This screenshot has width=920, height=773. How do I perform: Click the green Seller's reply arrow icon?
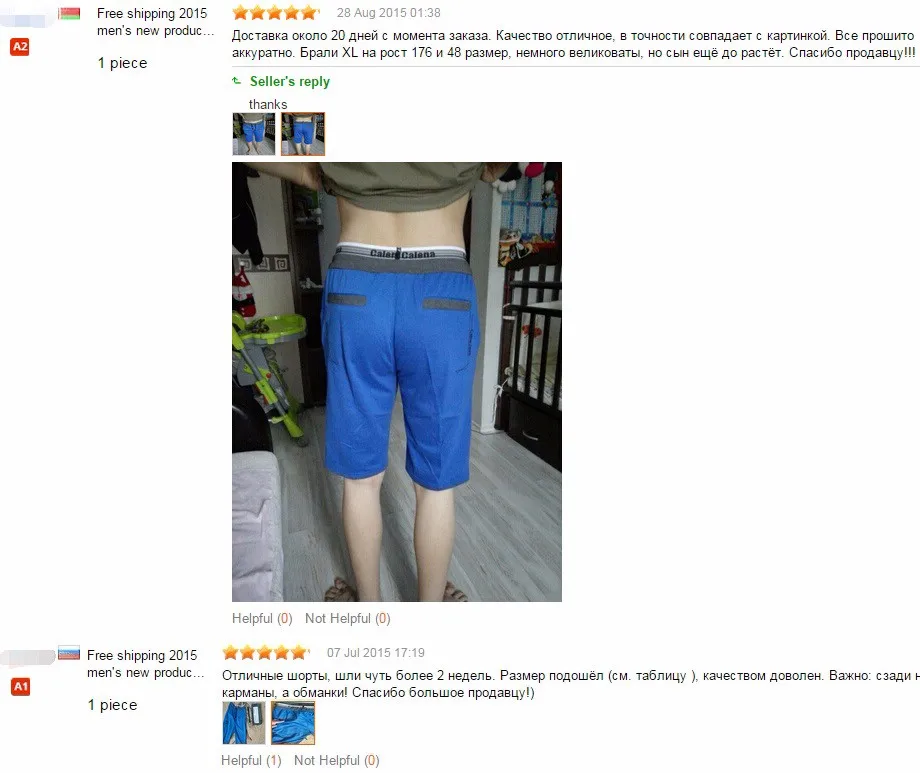pyautogui.click(x=236, y=81)
